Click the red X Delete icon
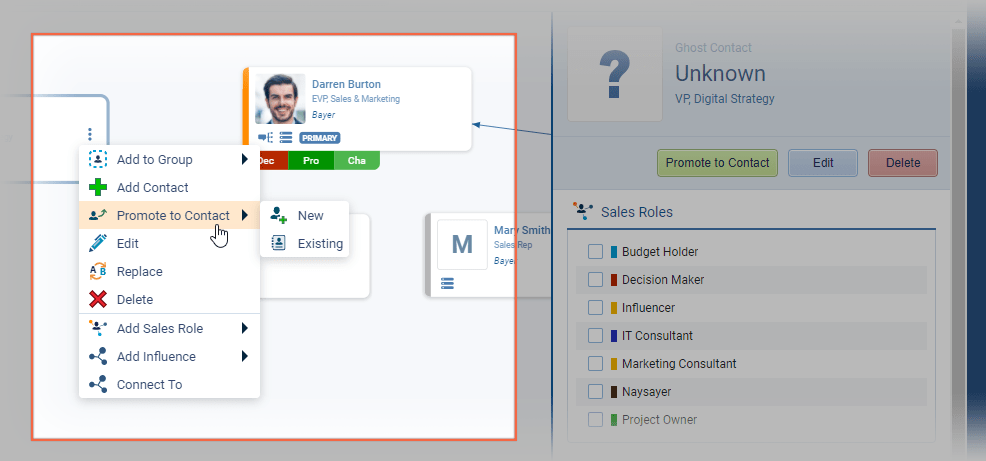The image size is (986, 461). (97, 299)
